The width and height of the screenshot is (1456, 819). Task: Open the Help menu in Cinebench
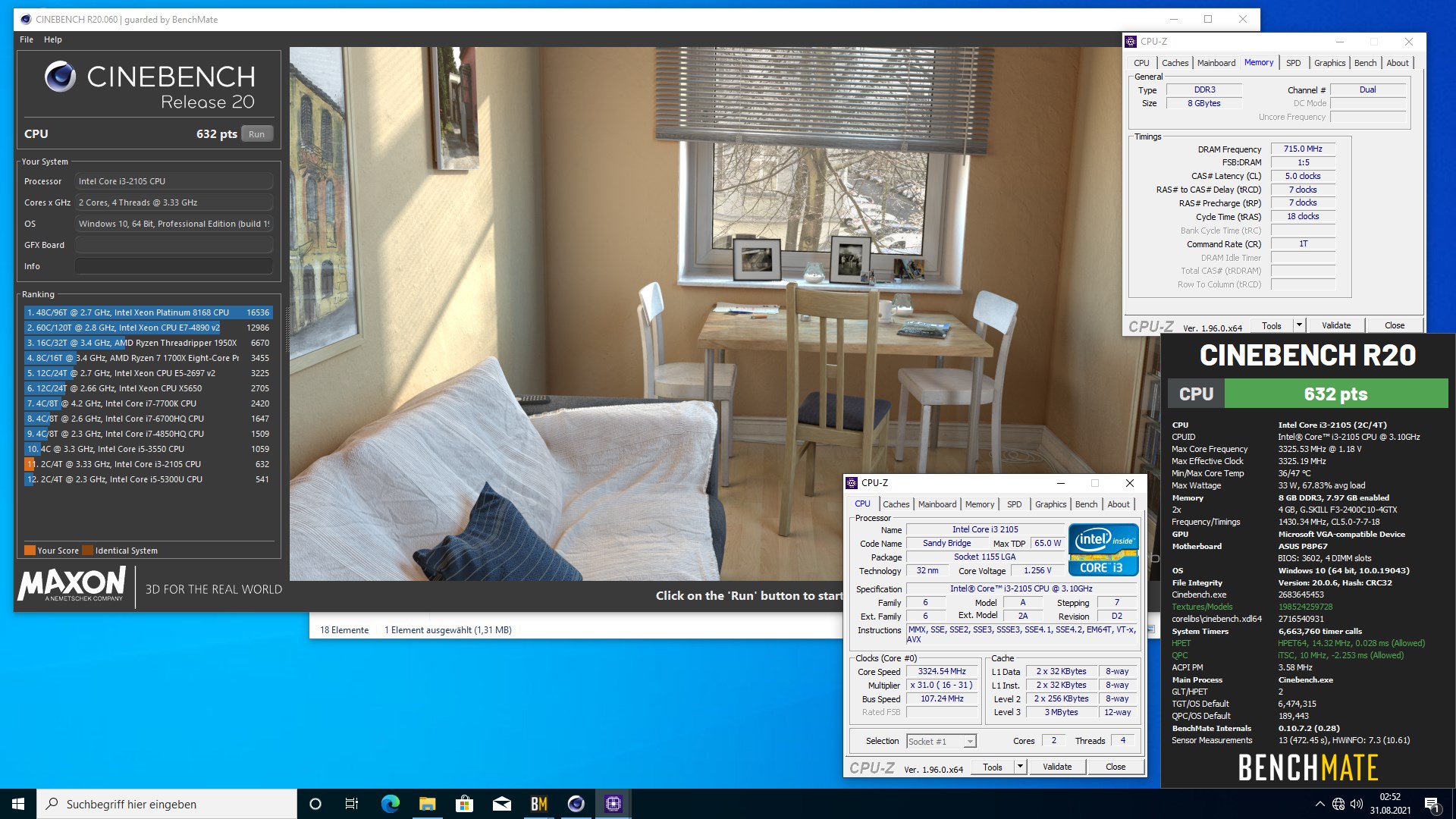tap(53, 39)
